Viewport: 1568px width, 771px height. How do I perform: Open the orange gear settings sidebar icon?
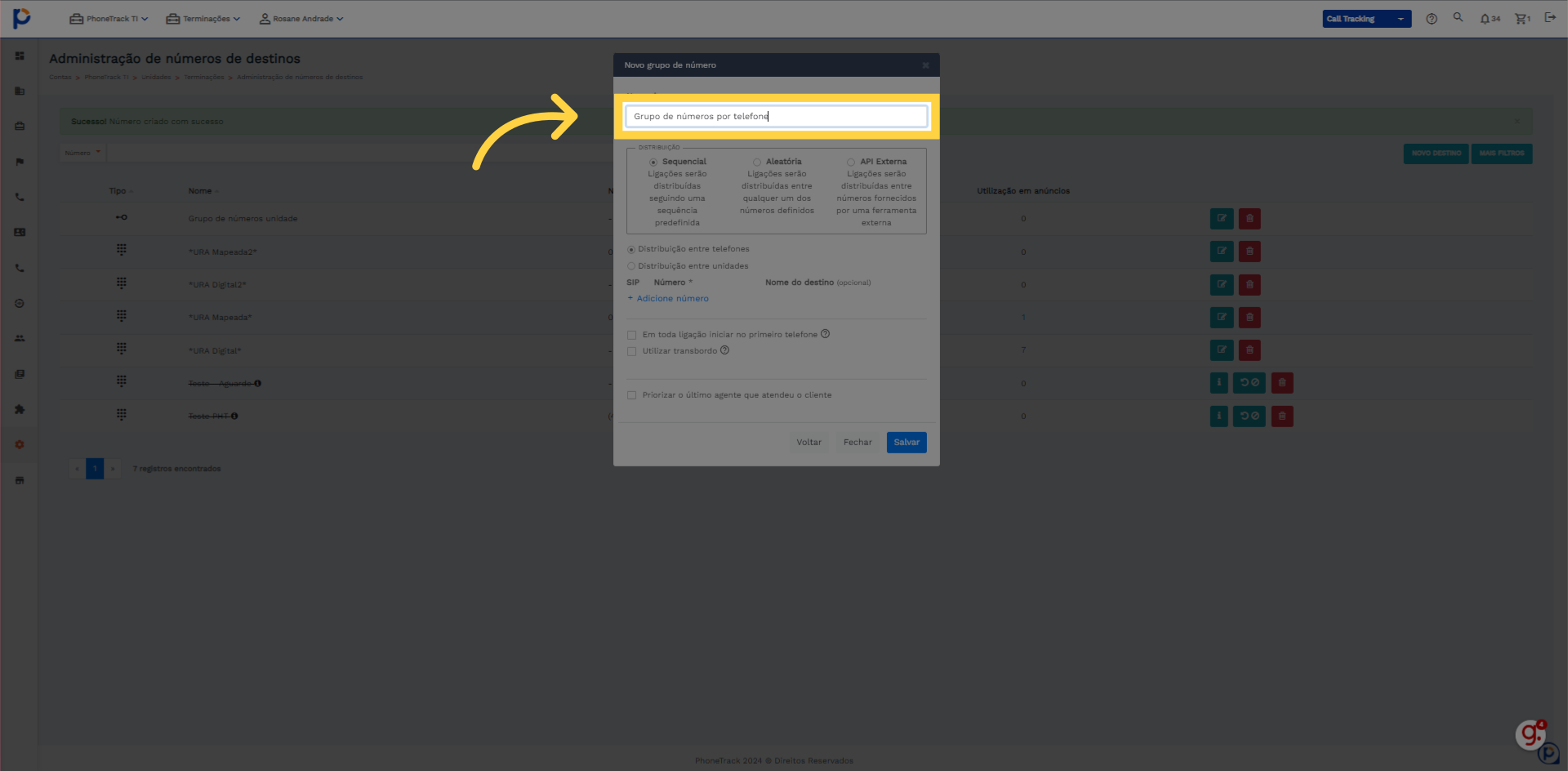click(x=20, y=444)
